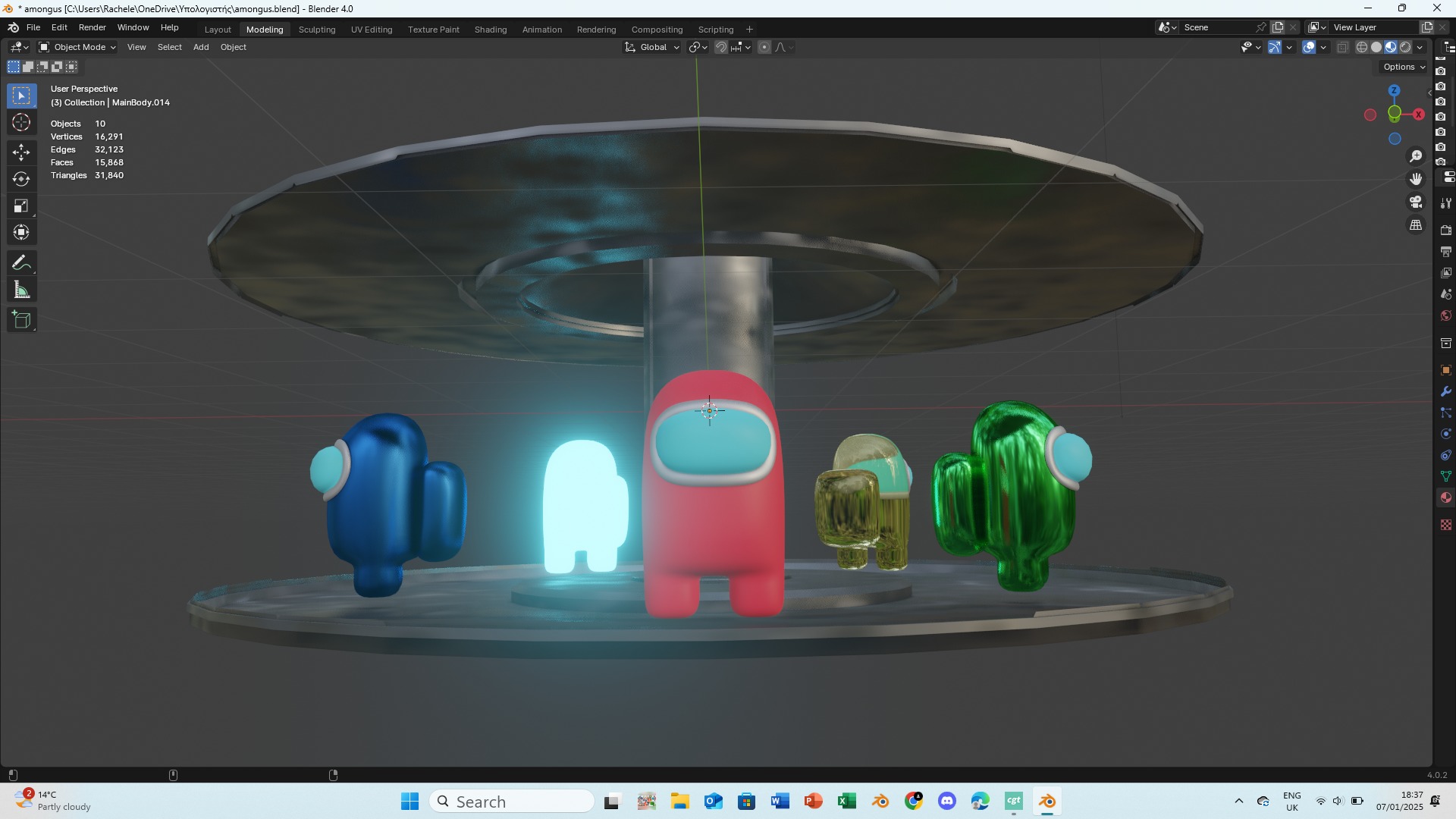
Task: Select the Rotate tool
Action: click(21, 179)
